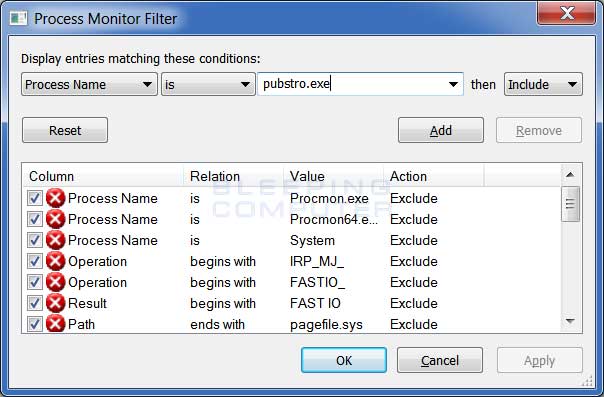
Task: Click the red exclude icon for pagefile.sys row
Action: click(55, 324)
